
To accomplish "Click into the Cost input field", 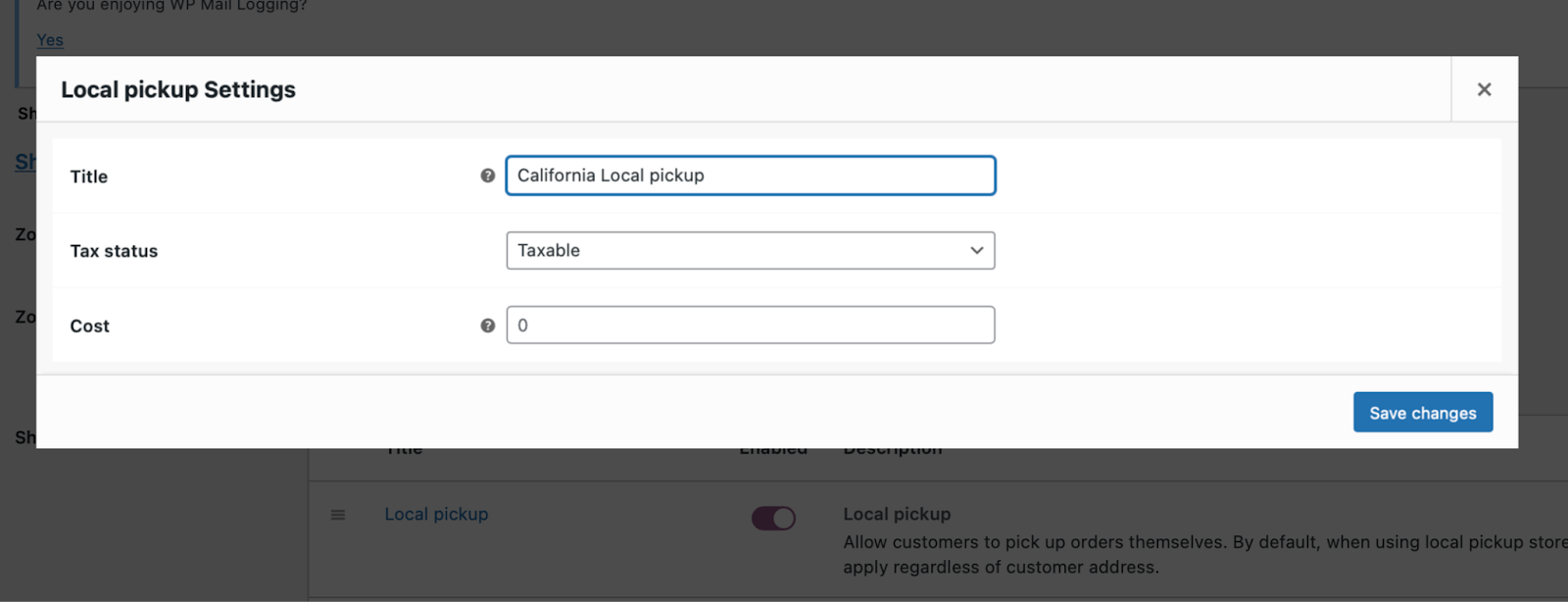I will coord(750,326).
